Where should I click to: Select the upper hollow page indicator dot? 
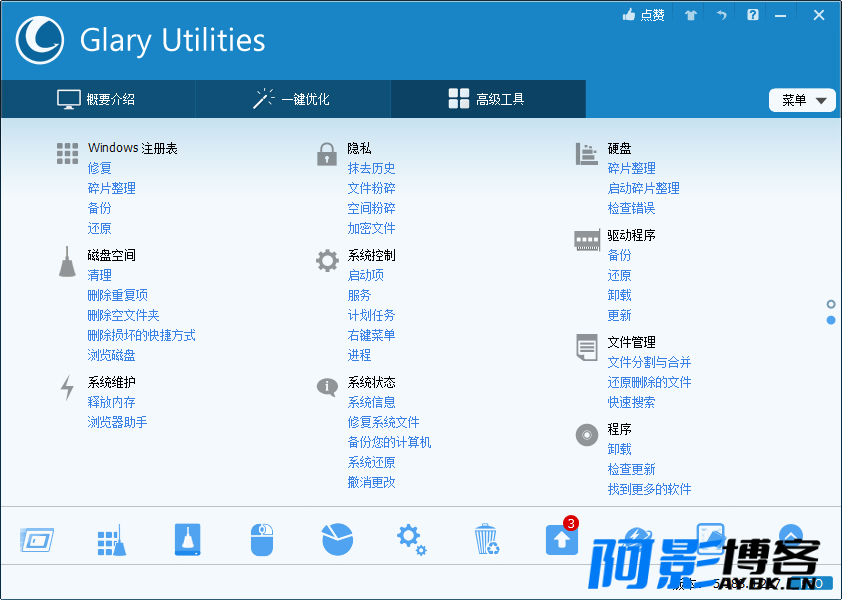(831, 304)
